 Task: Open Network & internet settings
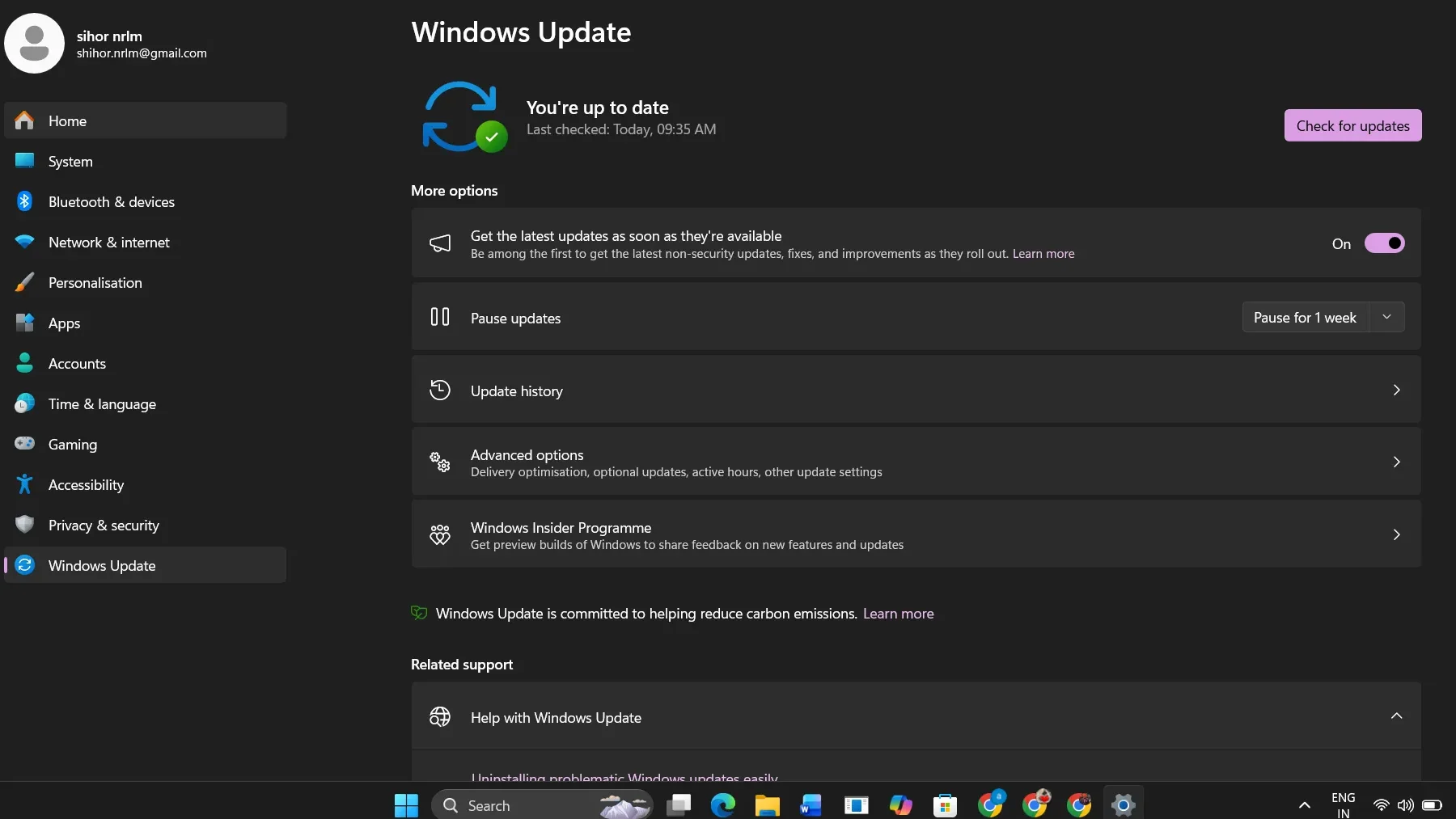146,242
